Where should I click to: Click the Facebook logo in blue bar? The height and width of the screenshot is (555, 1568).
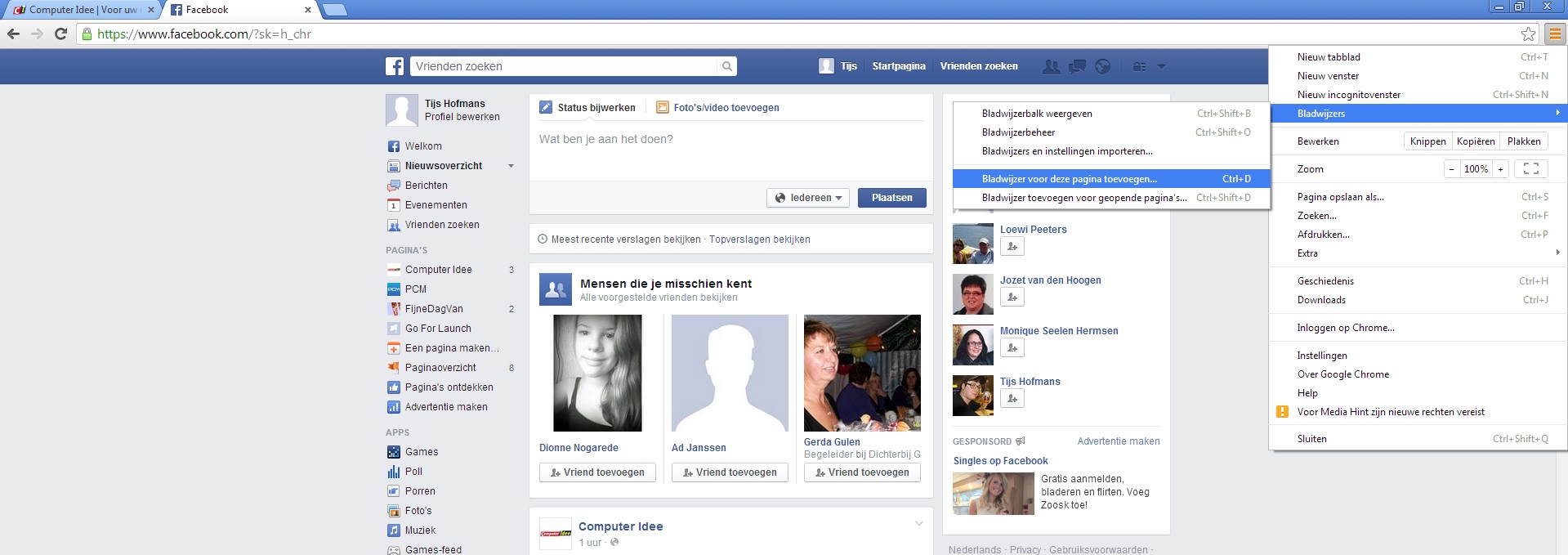[395, 66]
